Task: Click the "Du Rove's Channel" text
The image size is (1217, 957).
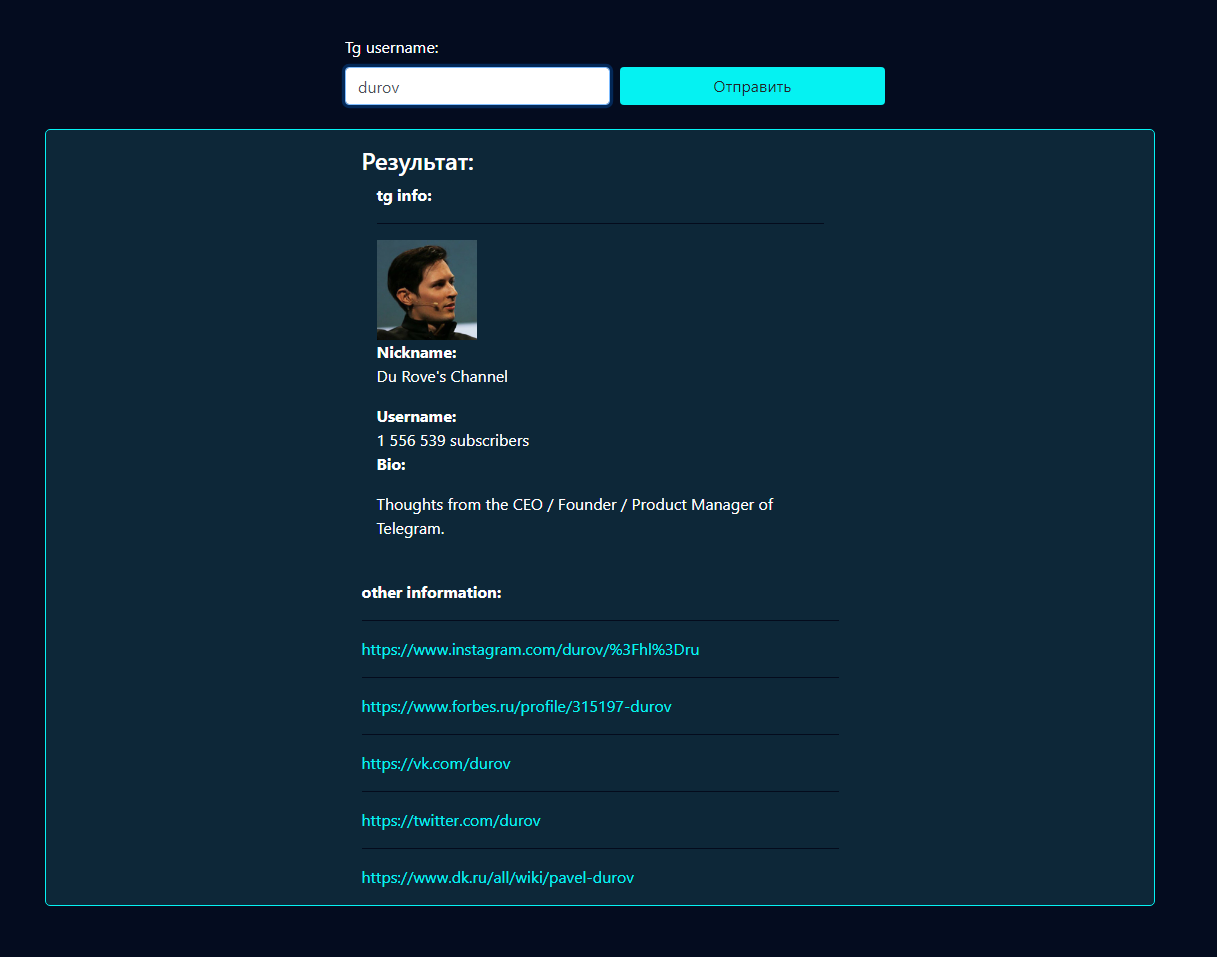Action: pyautogui.click(x=442, y=377)
